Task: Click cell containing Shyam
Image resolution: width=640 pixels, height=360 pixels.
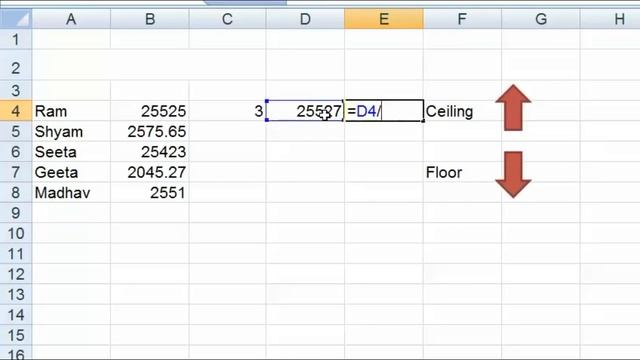Action: click(x=71, y=131)
